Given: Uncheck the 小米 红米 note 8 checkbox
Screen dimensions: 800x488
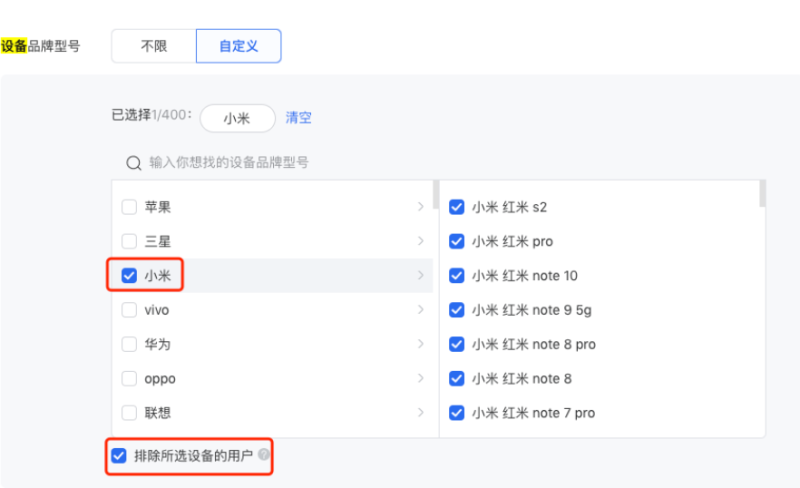Looking at the screenshot, I should coord(457,378).
